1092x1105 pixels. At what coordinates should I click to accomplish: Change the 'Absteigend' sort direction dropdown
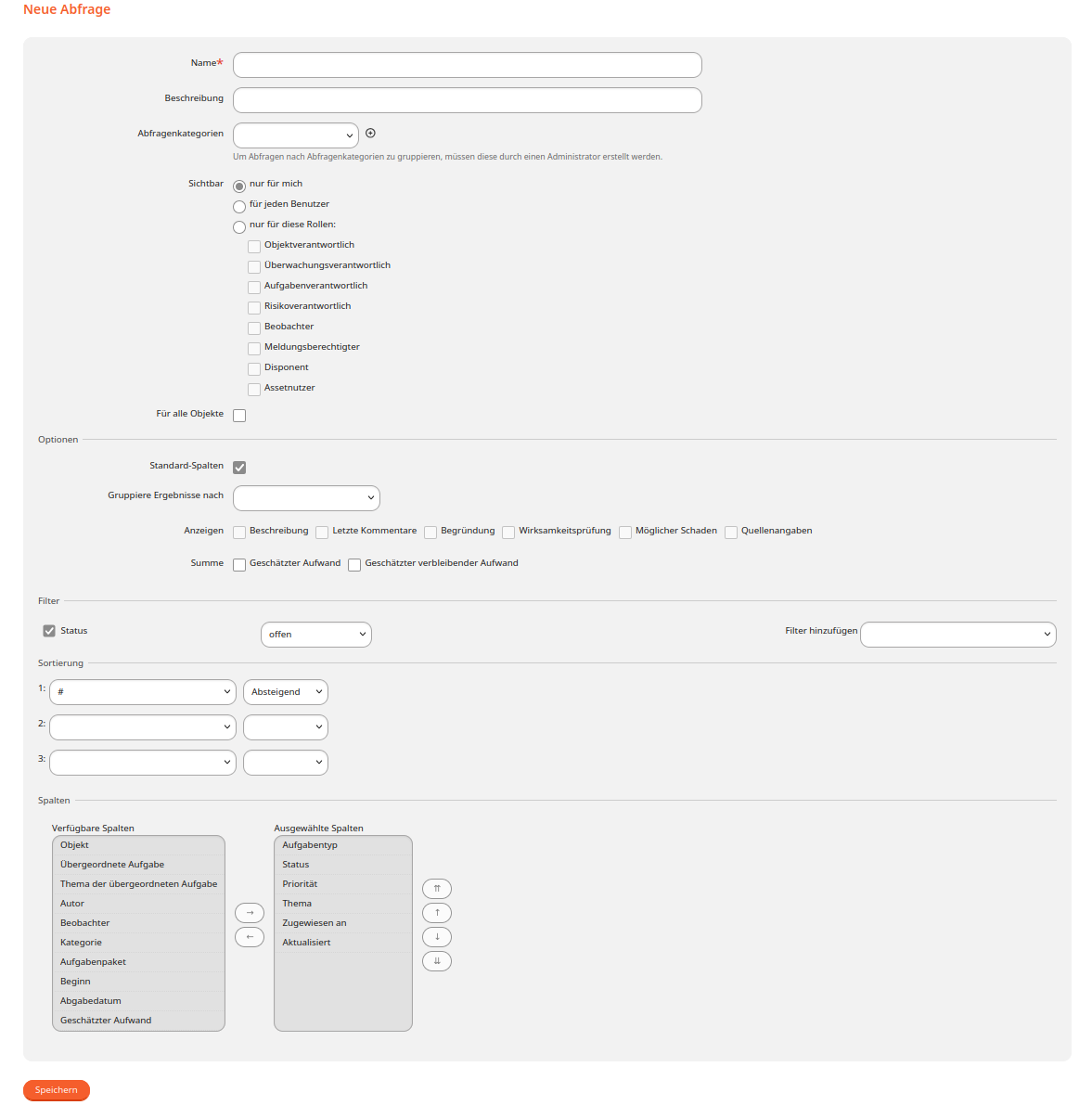pyautogui.click(x=286, y=692)
